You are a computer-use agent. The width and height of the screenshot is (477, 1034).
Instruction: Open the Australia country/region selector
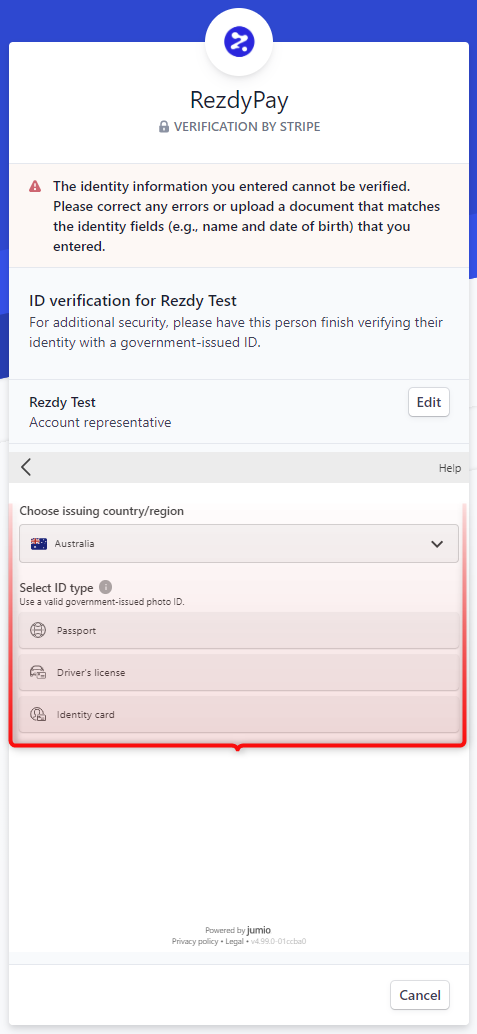[239, 544]
